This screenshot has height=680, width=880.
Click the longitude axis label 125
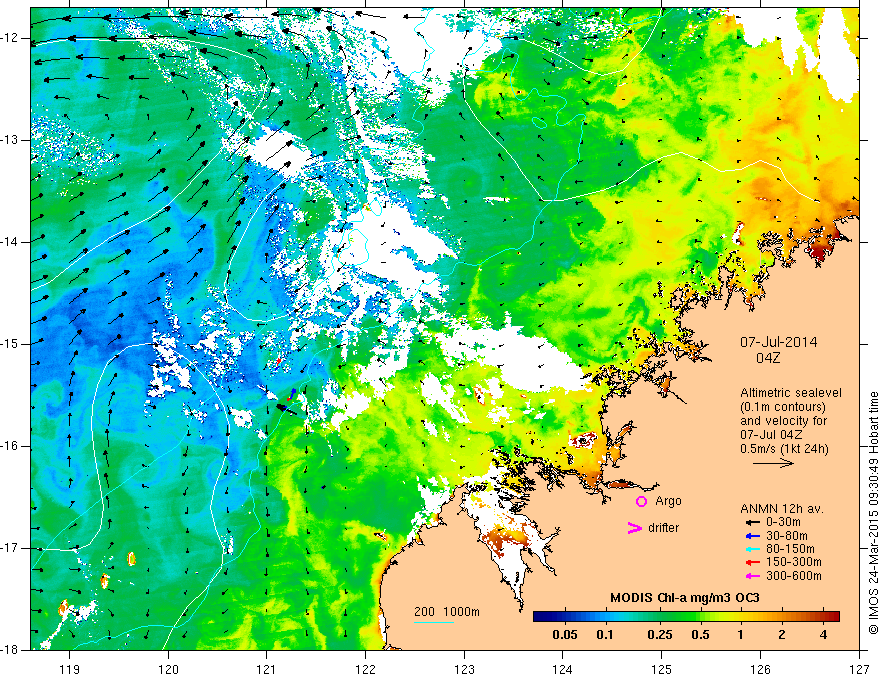tap(662, 669)
